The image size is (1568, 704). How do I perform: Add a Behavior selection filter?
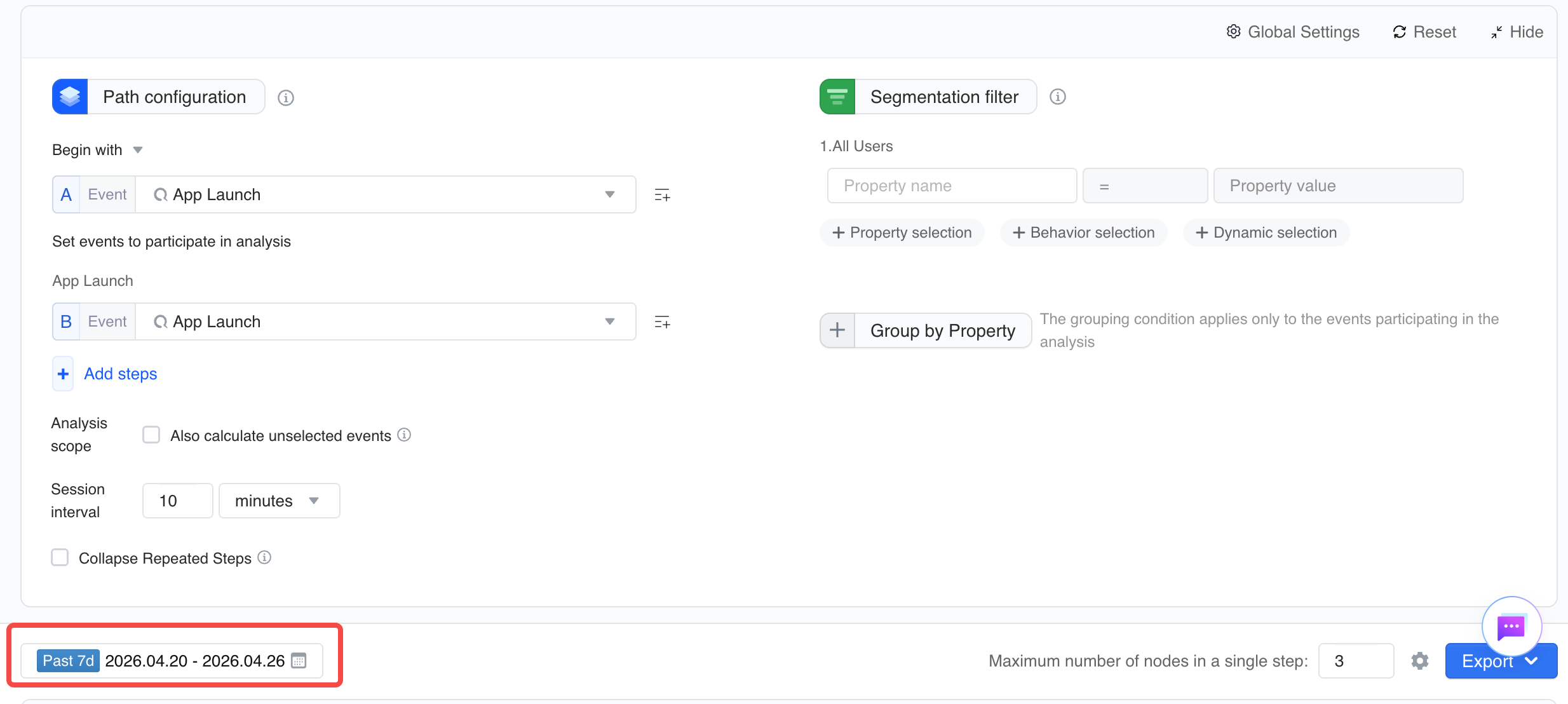1083,233
